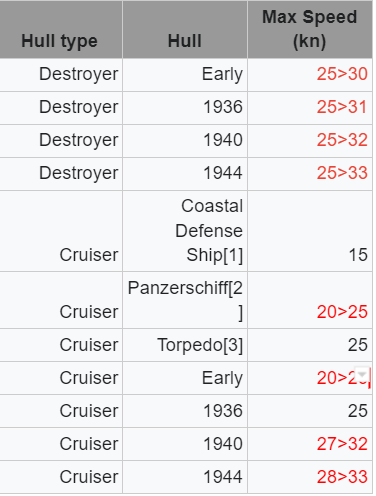The width and height of the screenshot is (376, 496).
Task: Select the Destroyer cell in the 1944 hull row
Action: coord(61,174)
